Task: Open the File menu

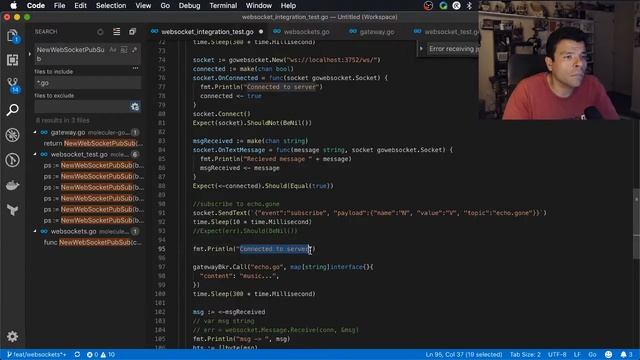Action: (59, 6)
